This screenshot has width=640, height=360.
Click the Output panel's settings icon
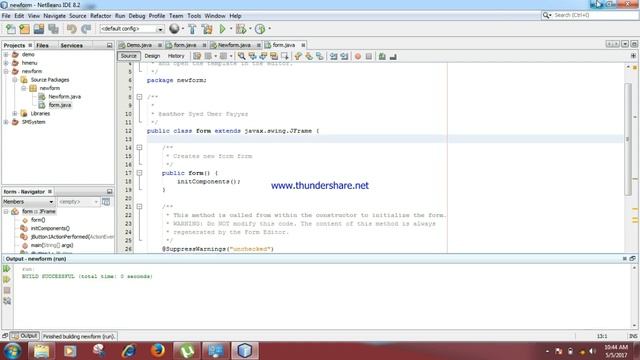[7, 301]
